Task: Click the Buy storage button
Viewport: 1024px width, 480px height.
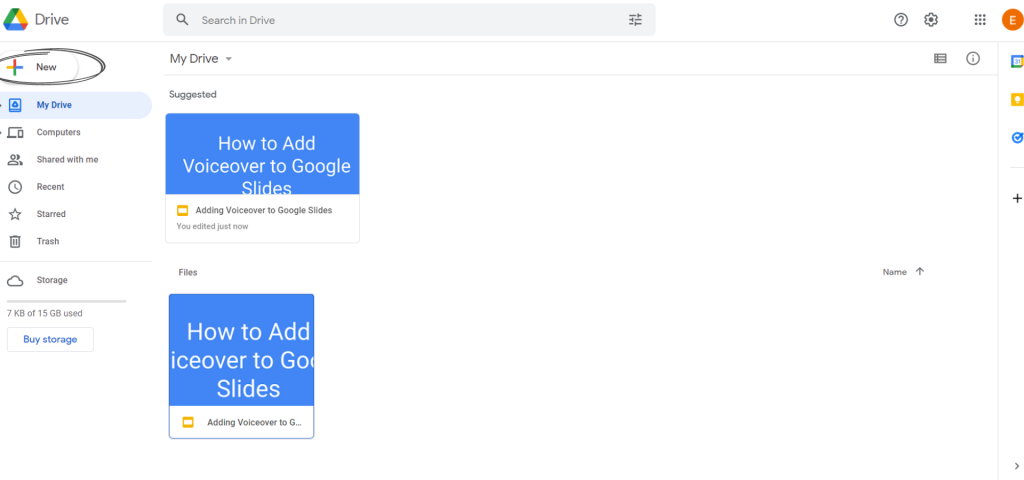Action: click(50, 340)
